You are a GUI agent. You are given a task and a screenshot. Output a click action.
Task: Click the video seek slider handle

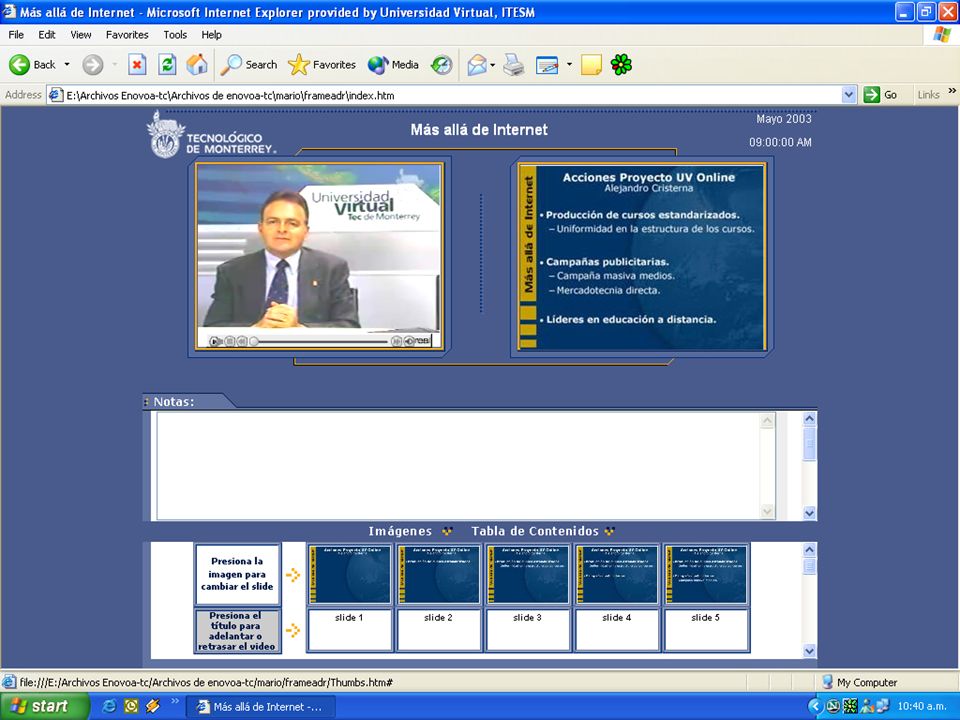click(254, 341)
